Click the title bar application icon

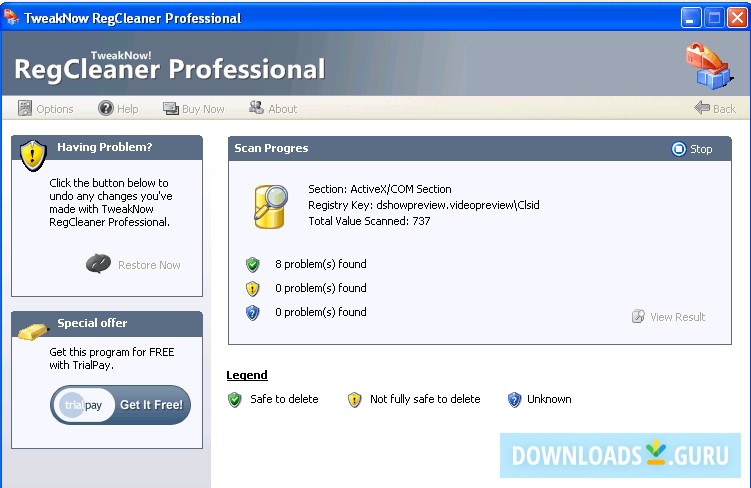pyautogui.click(x=11, y=17)
